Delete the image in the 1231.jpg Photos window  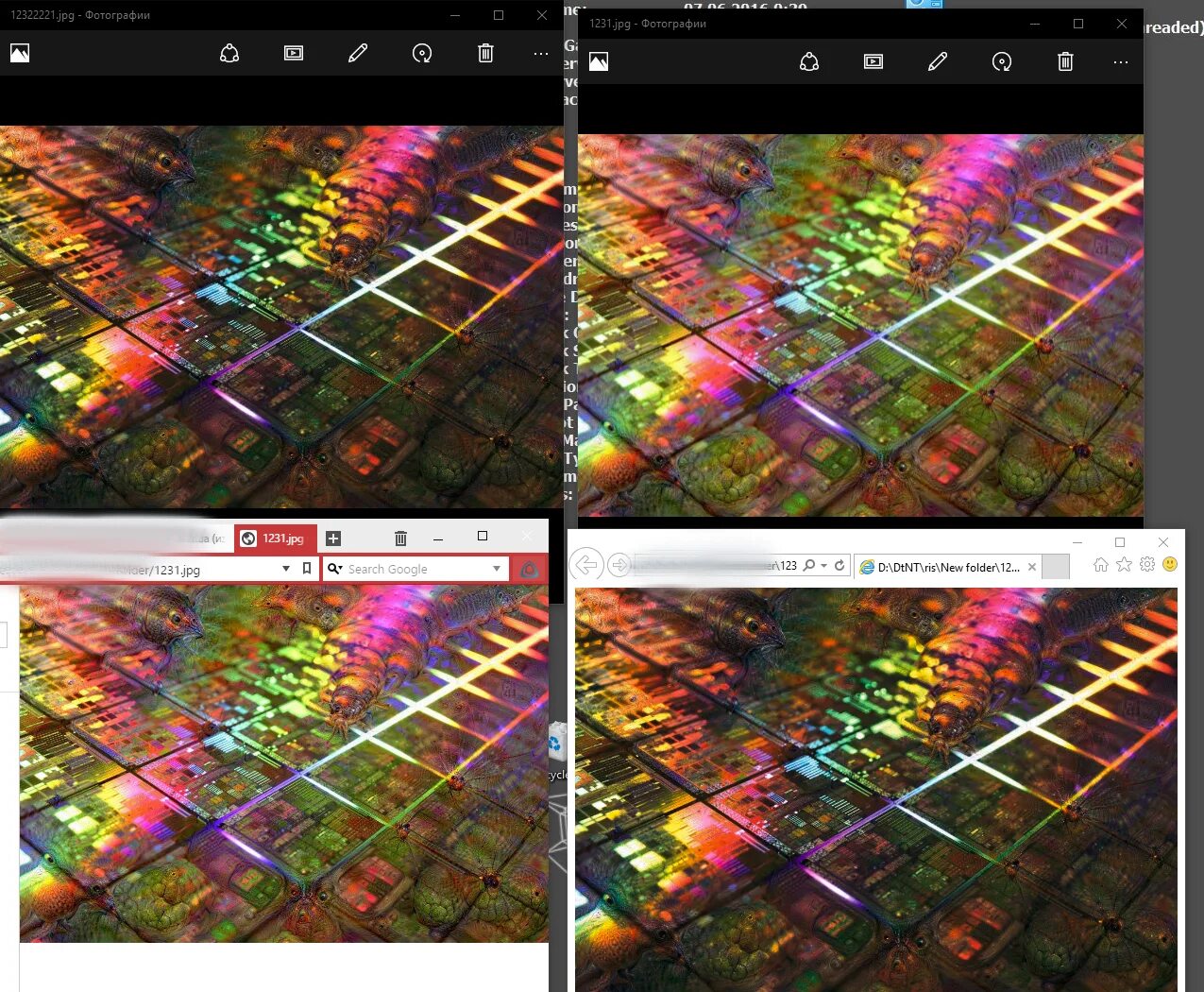coord(1065,61)
